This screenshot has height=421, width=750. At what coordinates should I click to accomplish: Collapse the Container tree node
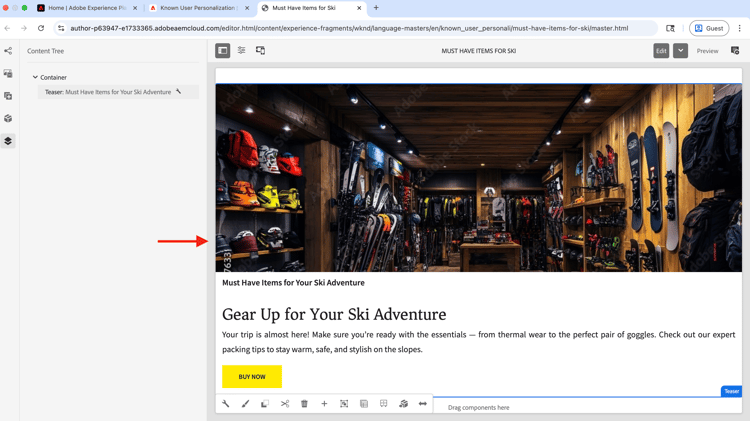35,77
